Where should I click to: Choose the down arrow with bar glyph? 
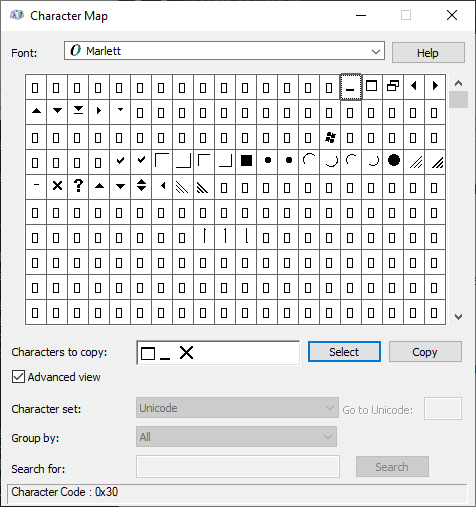[x=78, y=112]
